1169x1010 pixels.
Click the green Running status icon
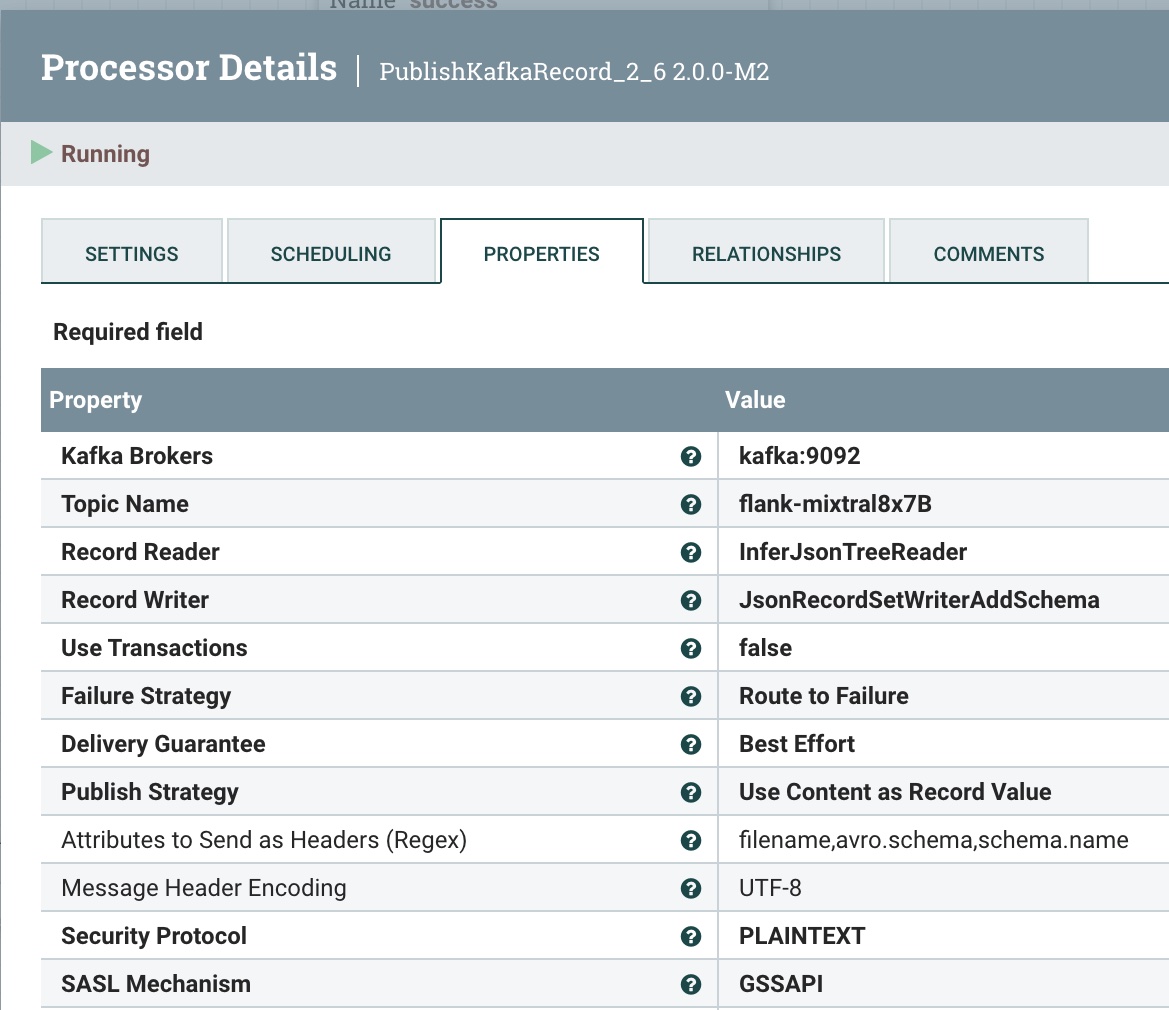click(x=41, y=153)
